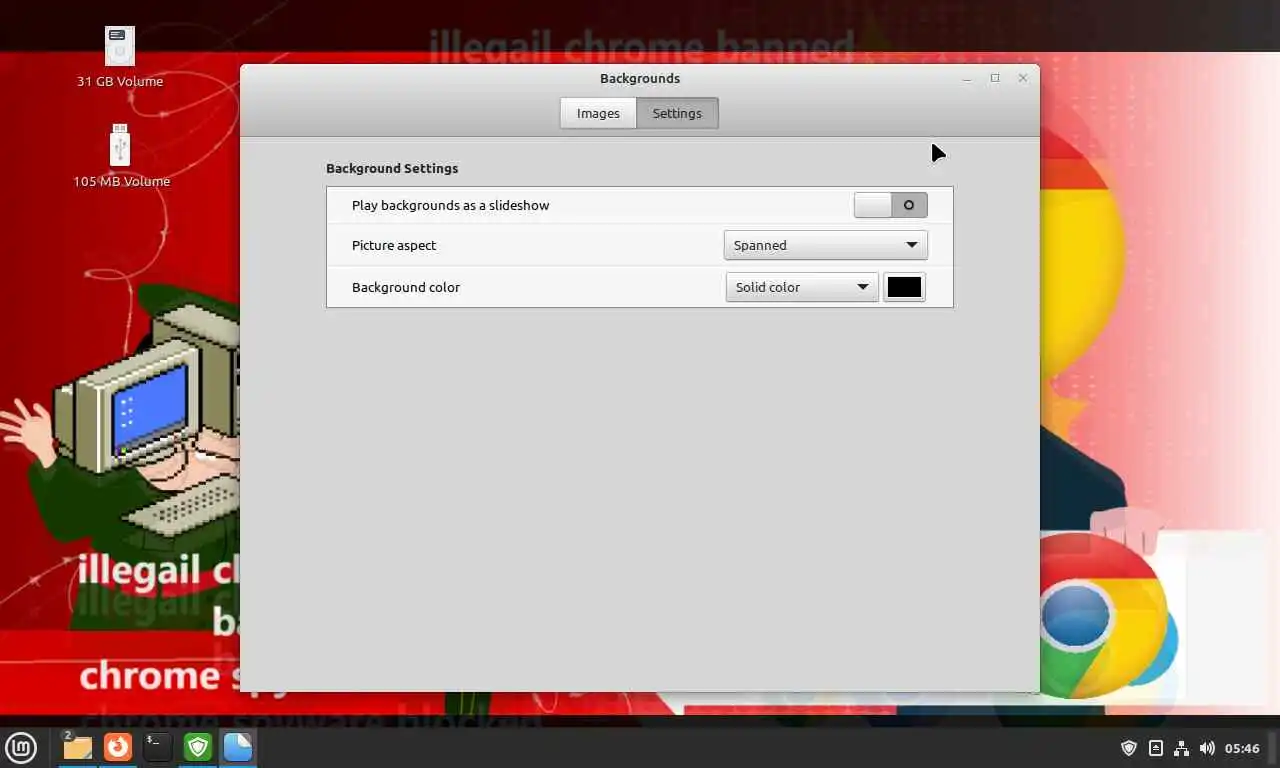Open the shield icon in system tray

[x=1129, y=748]
